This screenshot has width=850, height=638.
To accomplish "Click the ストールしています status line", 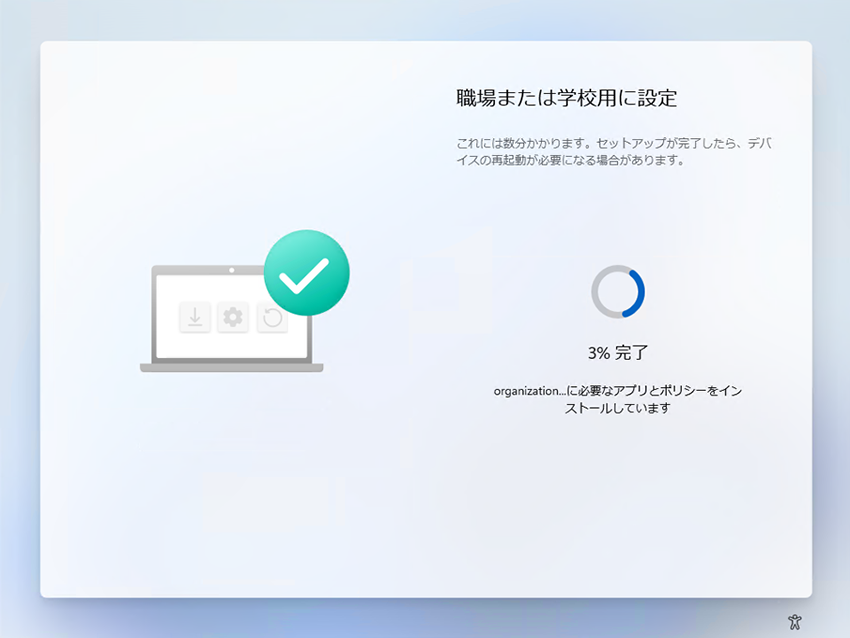I will click(x=618, y=408).
